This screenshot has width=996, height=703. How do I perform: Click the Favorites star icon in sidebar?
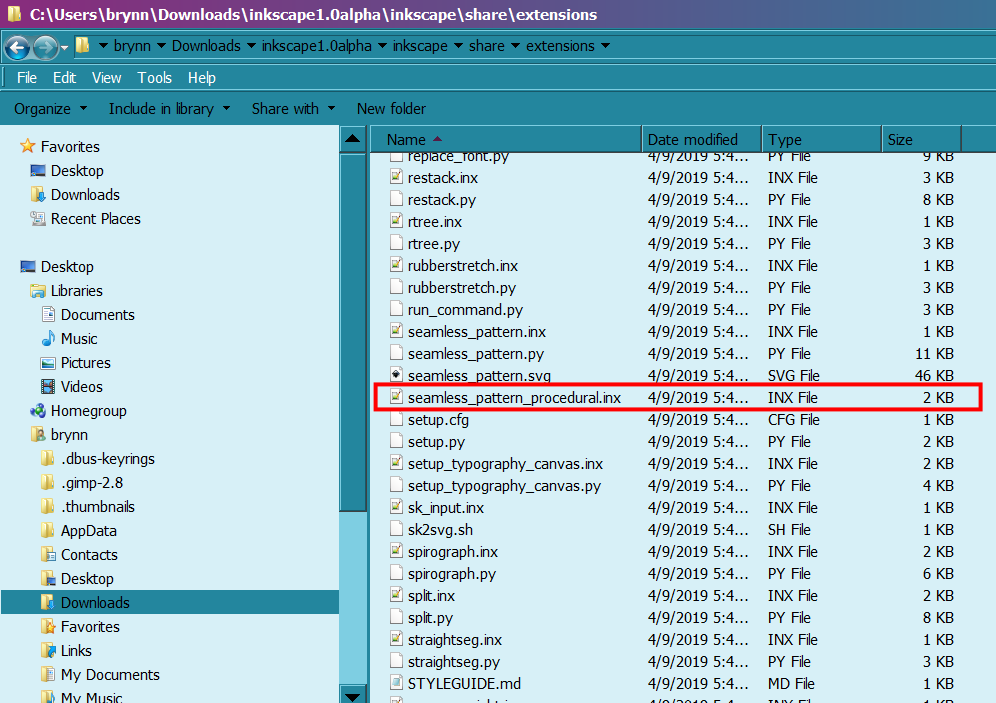(27, 147)
